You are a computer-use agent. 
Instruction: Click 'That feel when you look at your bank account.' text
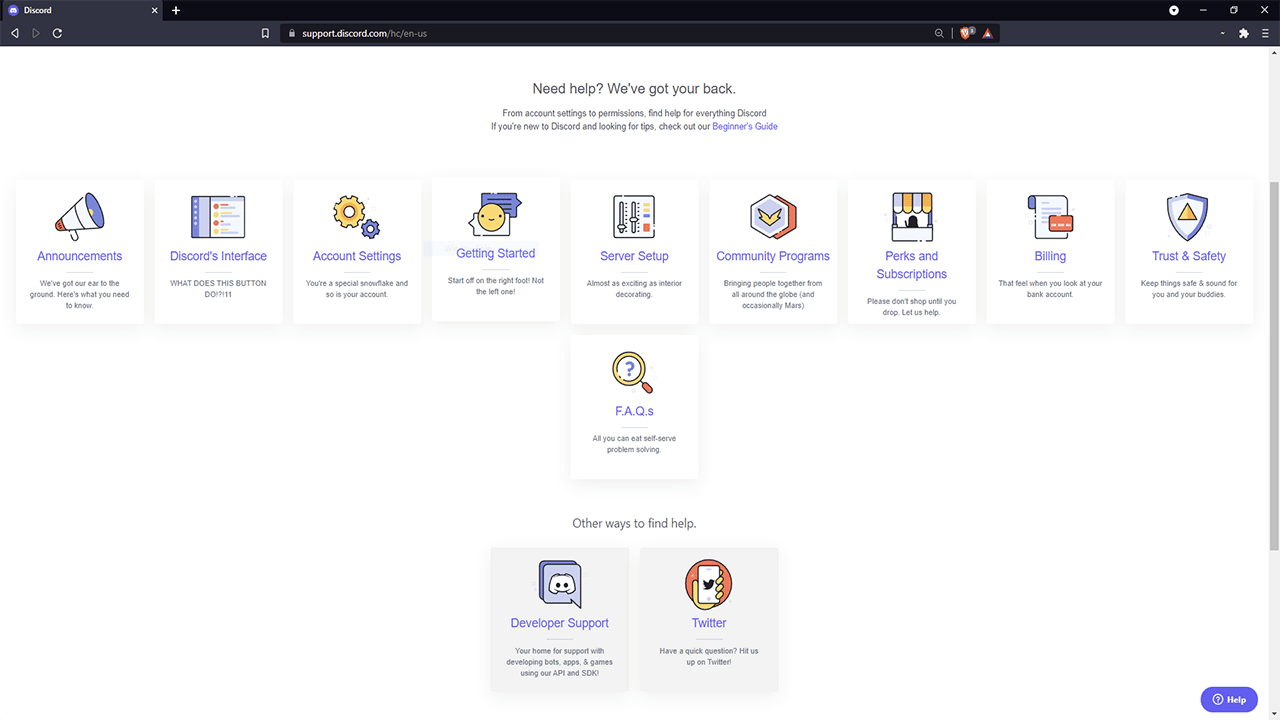click(1050, 289)
